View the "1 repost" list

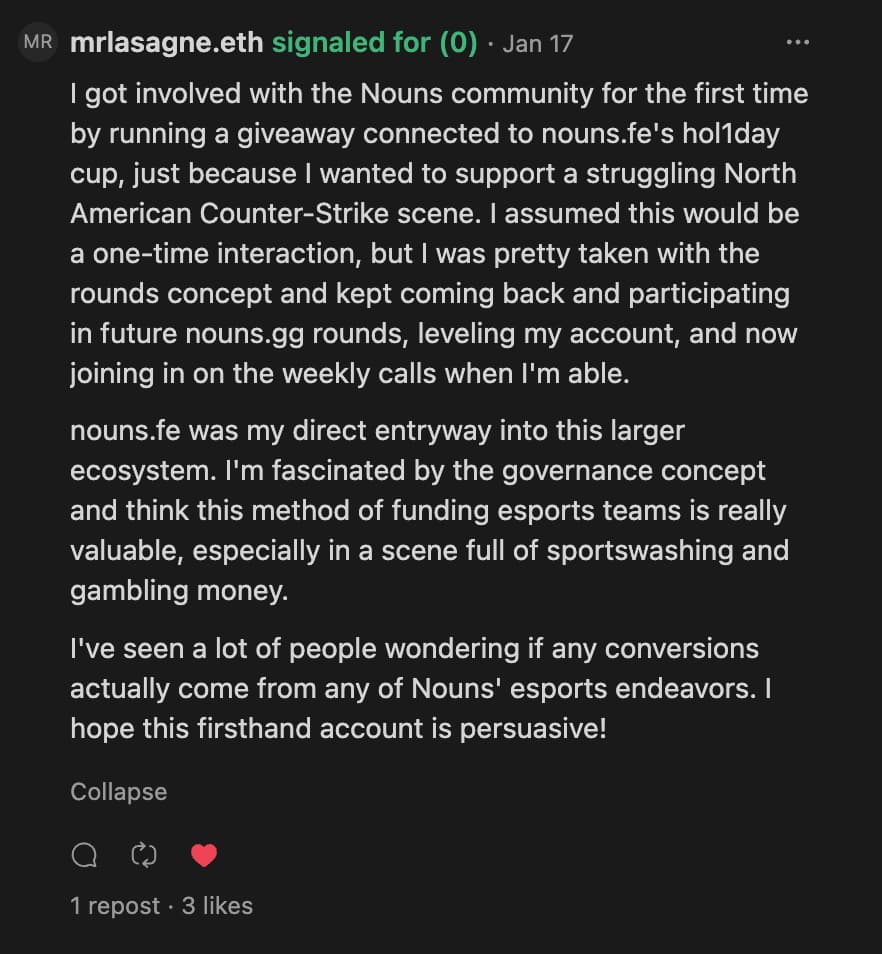115,906
